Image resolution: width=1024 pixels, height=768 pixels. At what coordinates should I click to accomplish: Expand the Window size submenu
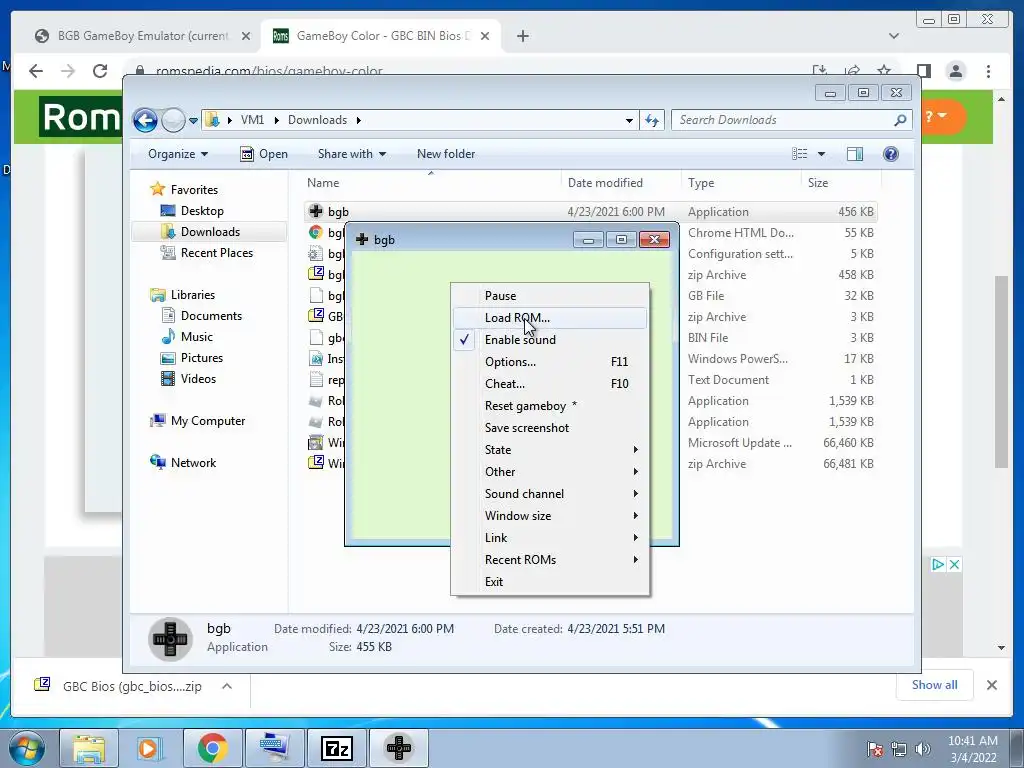(550, 516)
